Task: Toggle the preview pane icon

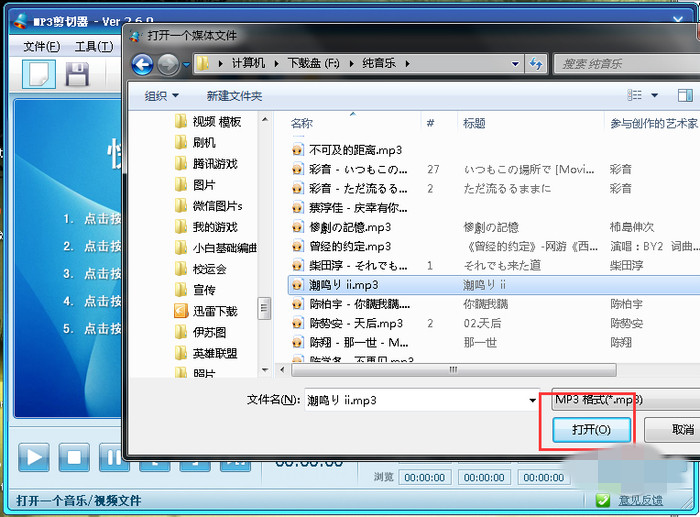Action: [x=685, y=95]
